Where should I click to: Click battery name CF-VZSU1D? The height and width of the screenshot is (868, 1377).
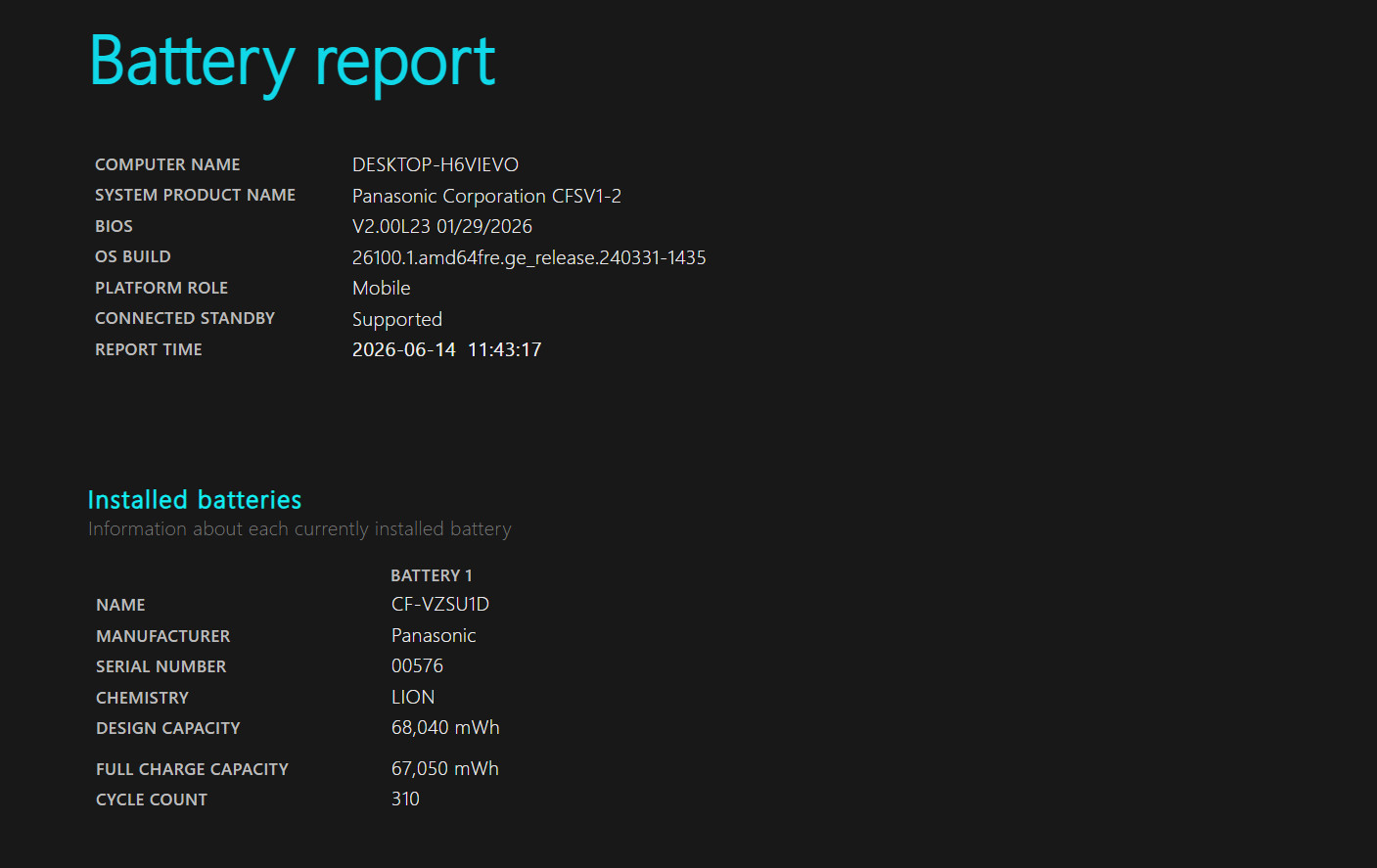(440, 604)
